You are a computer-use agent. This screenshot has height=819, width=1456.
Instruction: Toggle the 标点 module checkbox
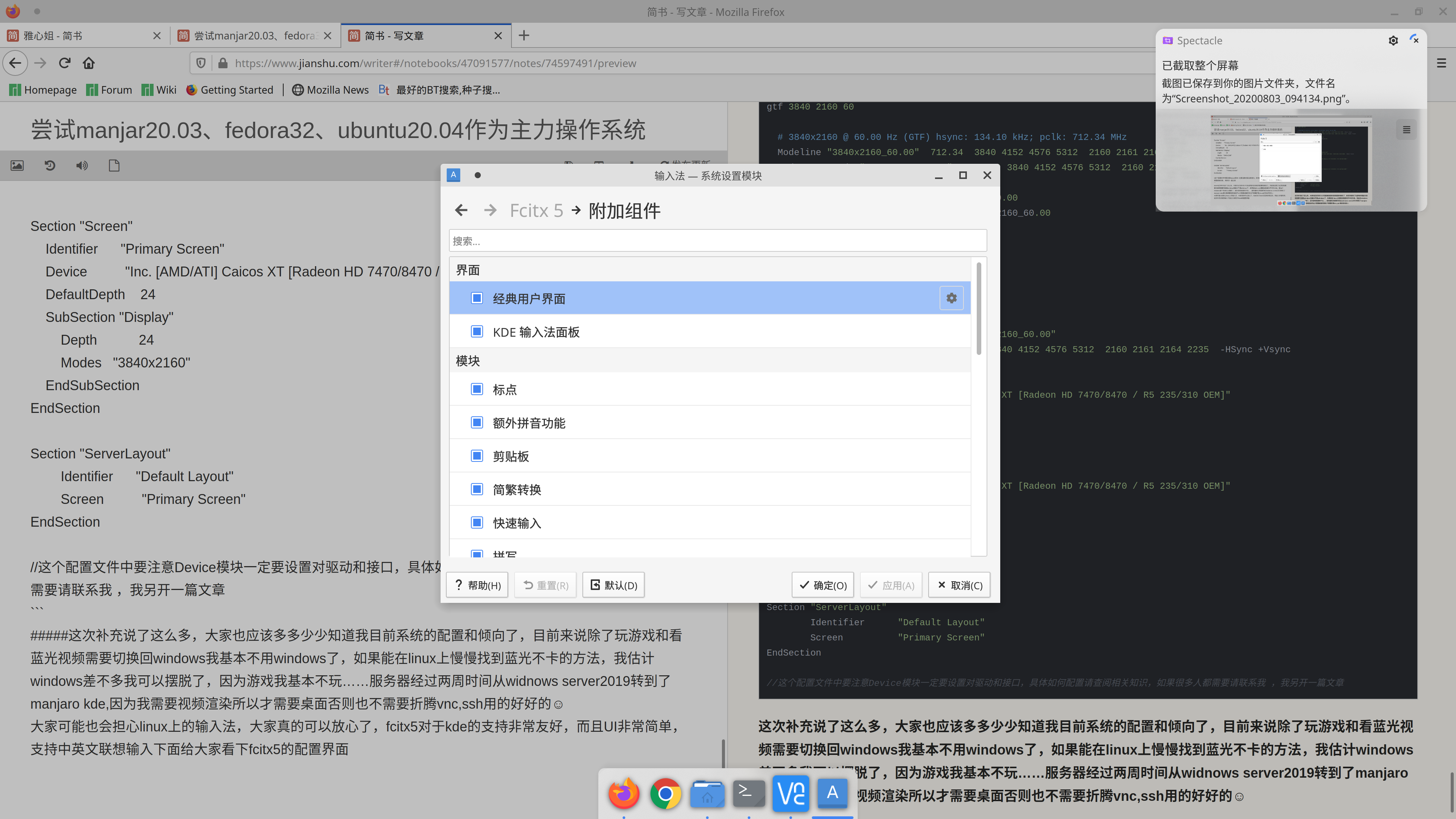pos(477,389)
